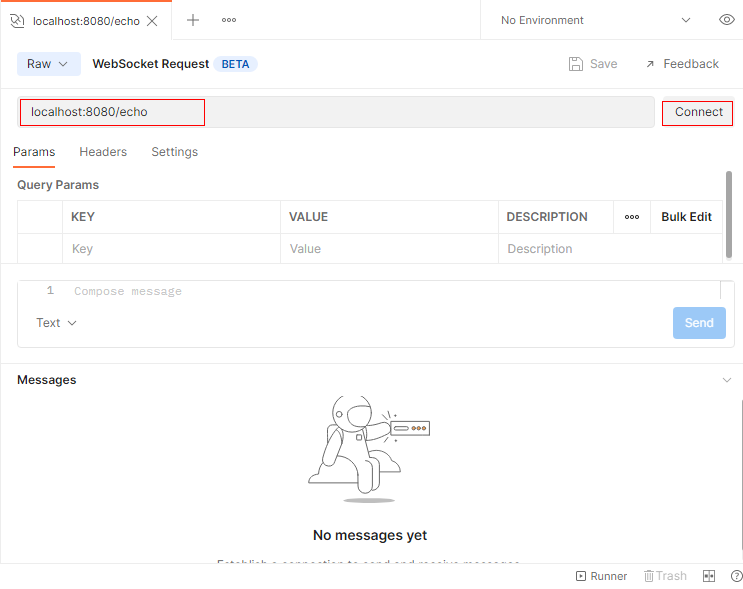Click Bulk Edit for query params
743x589 pixels.
pos(686,217)
